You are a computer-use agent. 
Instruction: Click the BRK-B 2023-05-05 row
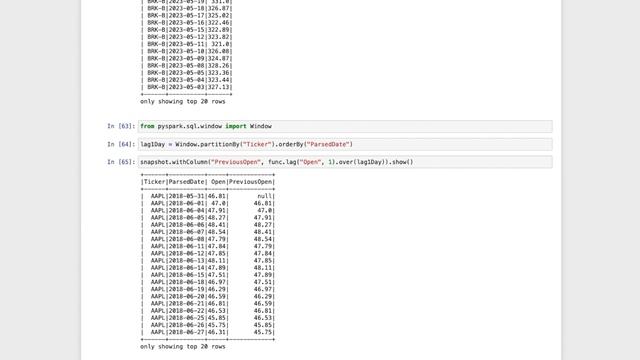187,73
